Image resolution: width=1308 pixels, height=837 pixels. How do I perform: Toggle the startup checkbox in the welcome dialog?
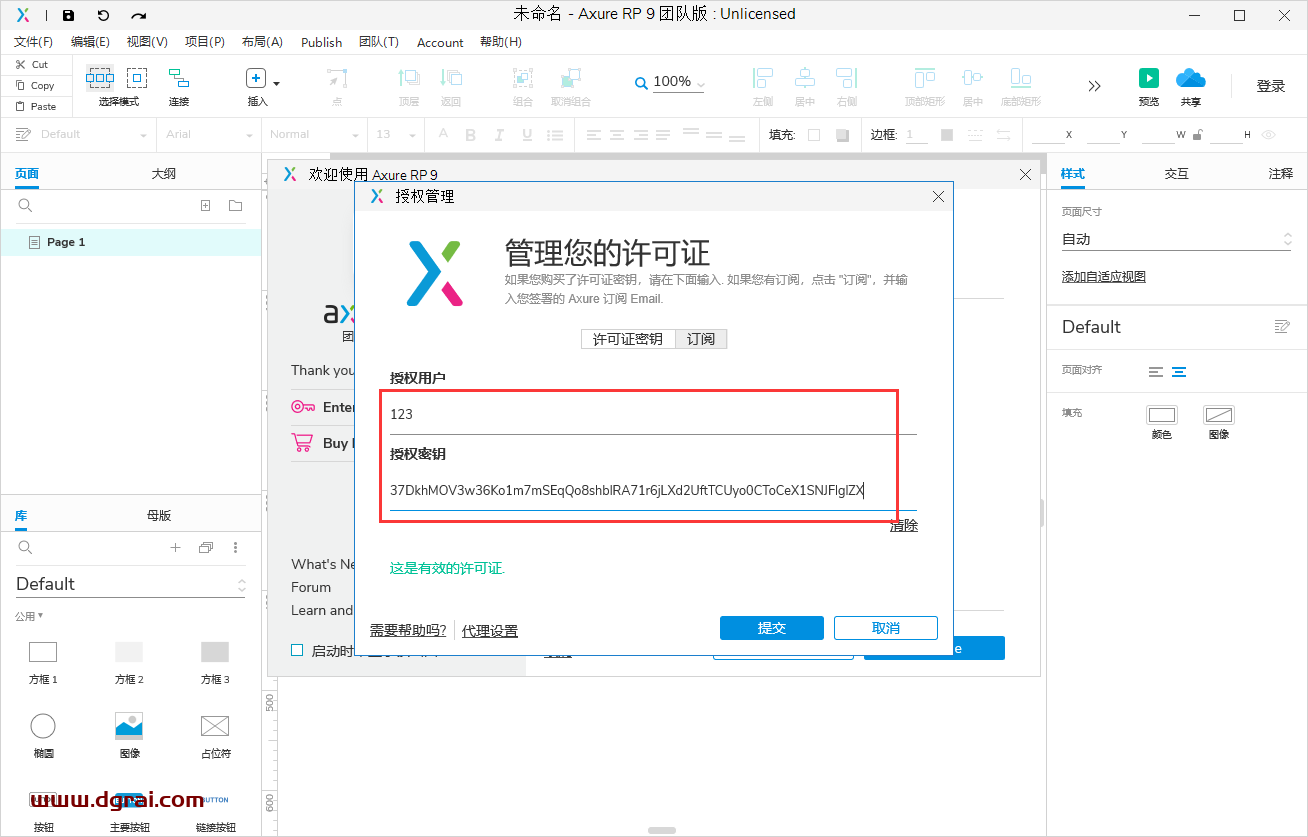tap(296, 649)
